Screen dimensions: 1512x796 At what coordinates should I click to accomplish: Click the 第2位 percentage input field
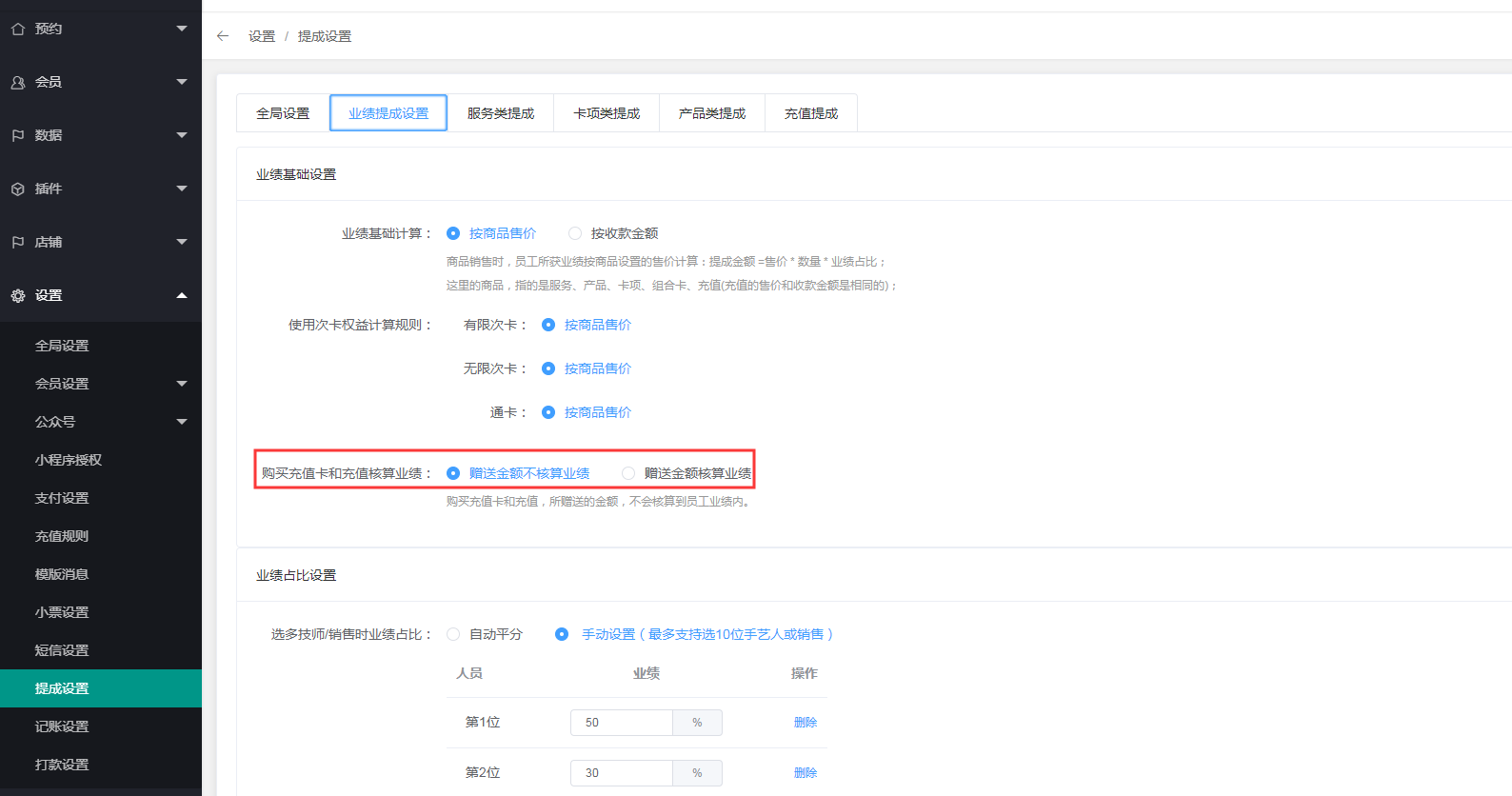pyautogui.click(x=622, y=773)
